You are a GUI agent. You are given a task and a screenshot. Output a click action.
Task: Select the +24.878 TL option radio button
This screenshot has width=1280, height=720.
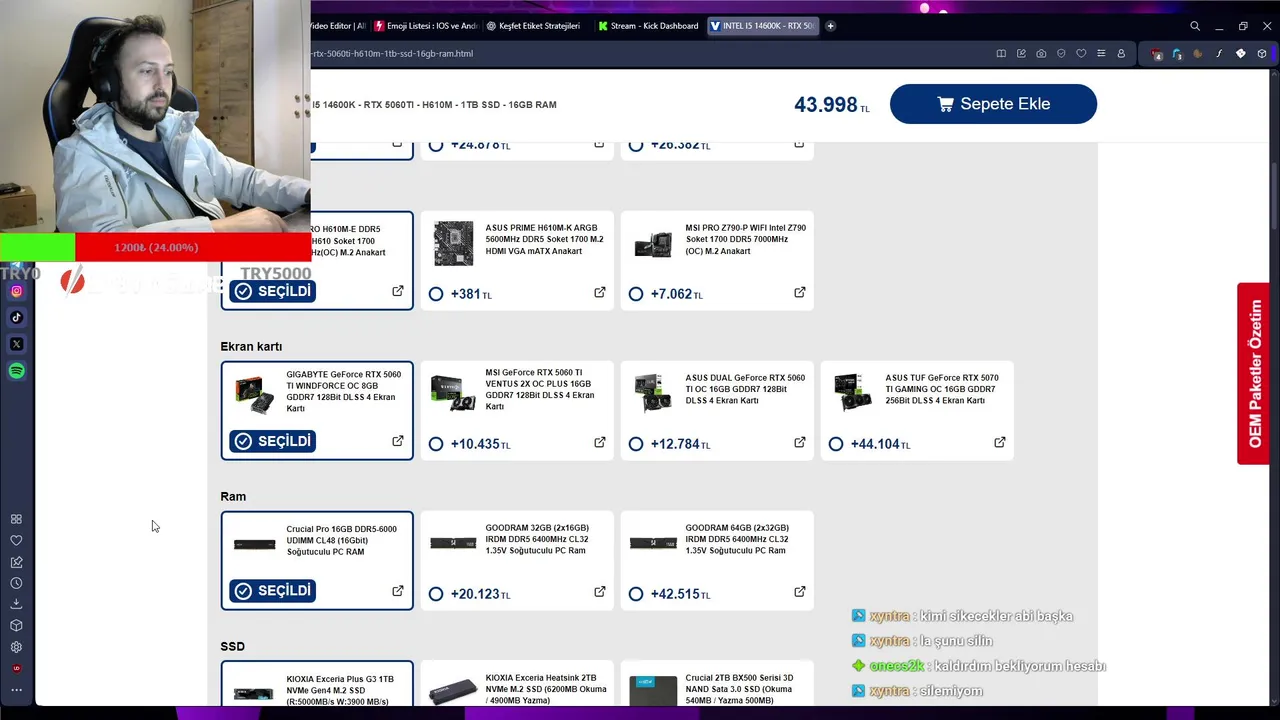click(x=436, y=145)
